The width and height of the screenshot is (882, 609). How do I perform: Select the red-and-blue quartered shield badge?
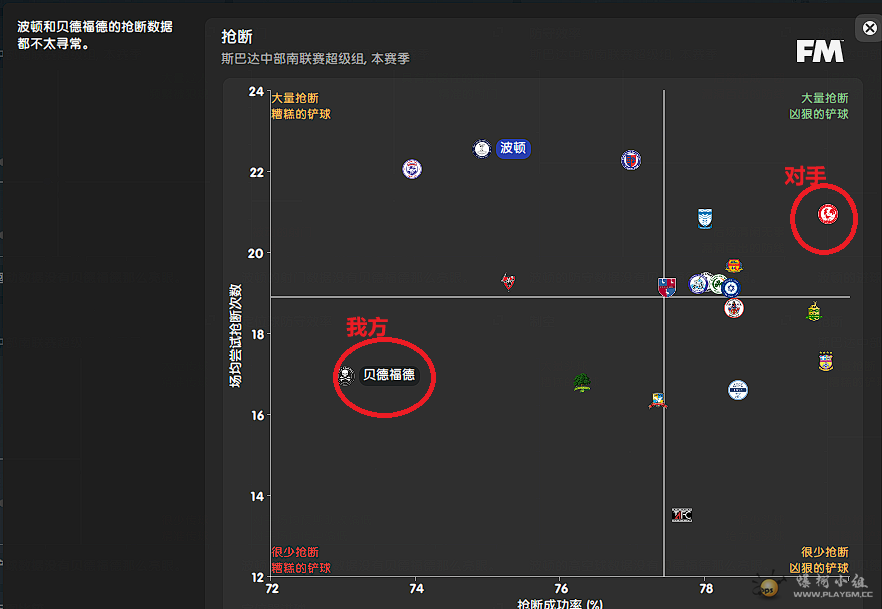click(x=667, y=287)
